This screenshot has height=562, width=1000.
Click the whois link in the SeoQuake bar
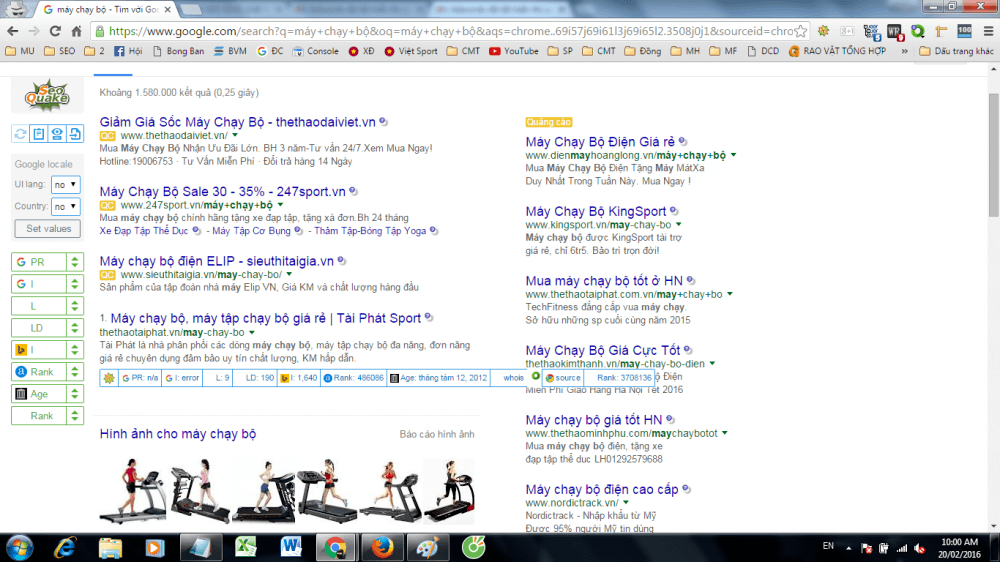513,378
